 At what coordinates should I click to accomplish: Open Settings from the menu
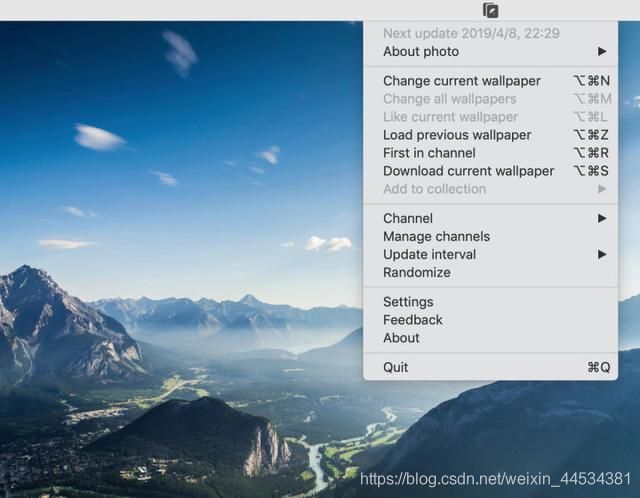(x=490, y=302)
